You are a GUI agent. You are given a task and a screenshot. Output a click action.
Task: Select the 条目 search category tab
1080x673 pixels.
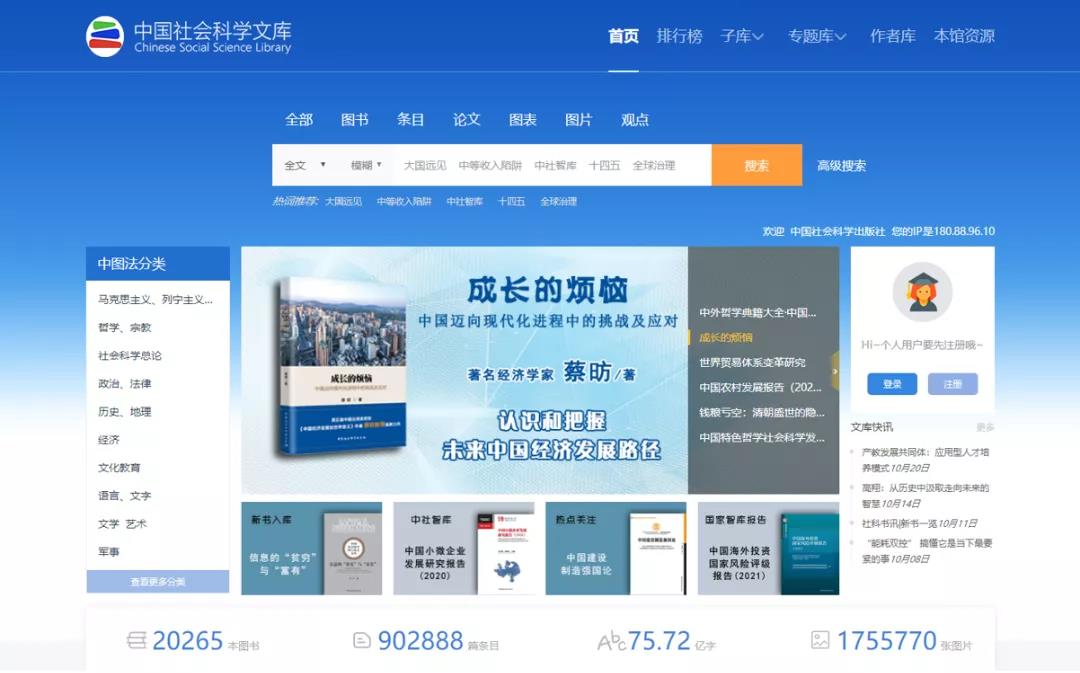pos(411,120)
